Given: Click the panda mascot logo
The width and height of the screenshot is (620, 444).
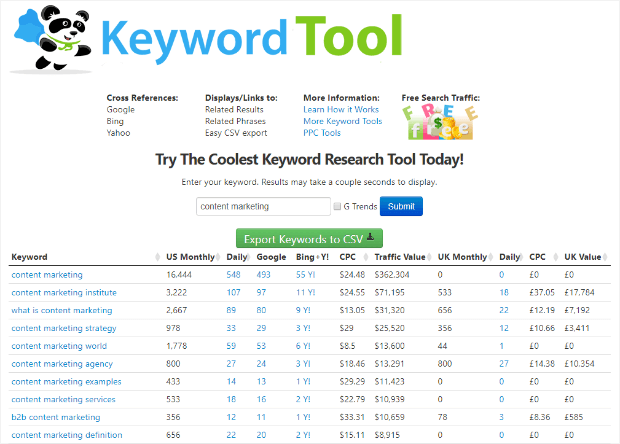Looking at the screenshot, I should click(53, 38).
